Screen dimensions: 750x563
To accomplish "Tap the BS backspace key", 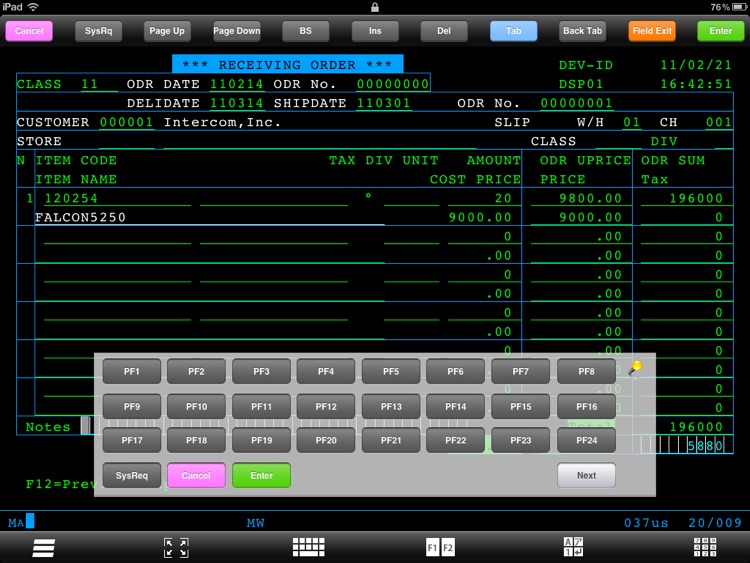I will click(x=306, y=31).
